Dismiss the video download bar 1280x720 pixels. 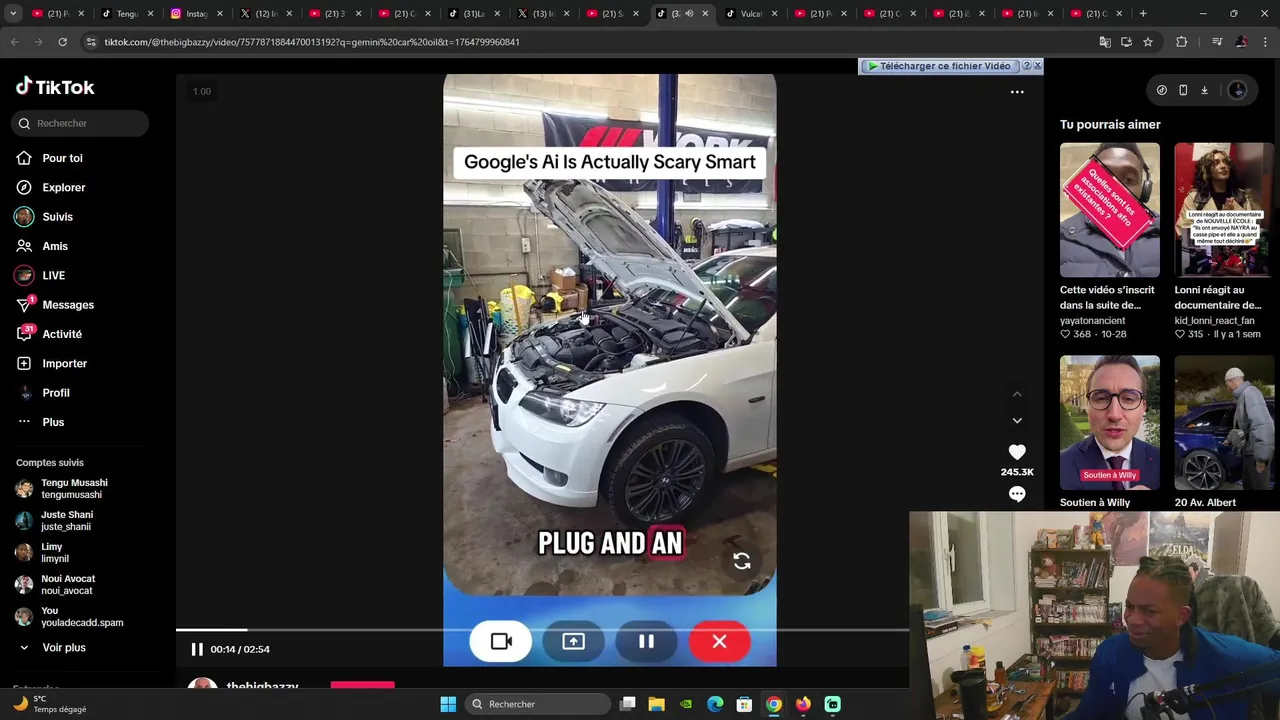1037,66
